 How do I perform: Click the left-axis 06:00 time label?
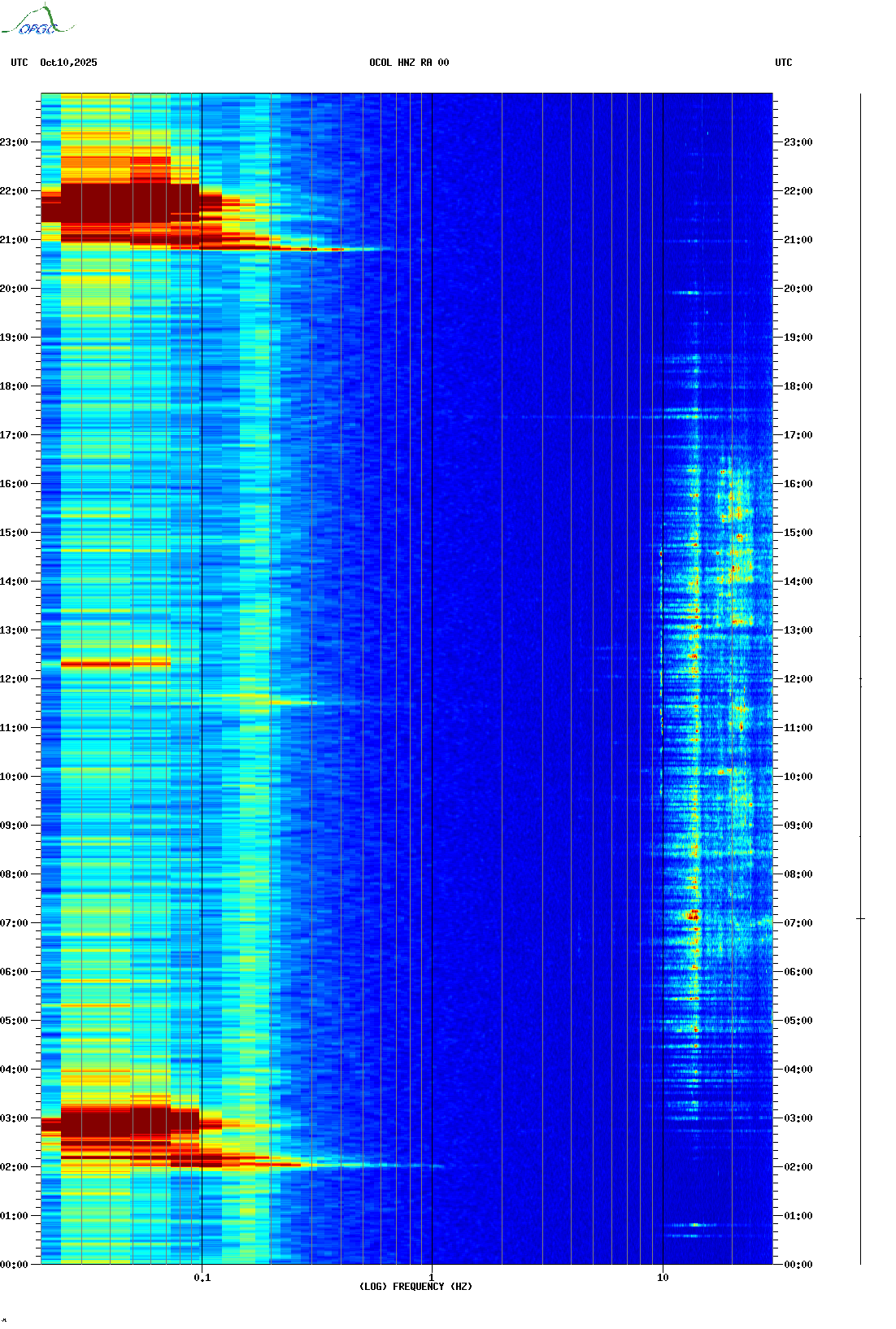coord(14,972)
